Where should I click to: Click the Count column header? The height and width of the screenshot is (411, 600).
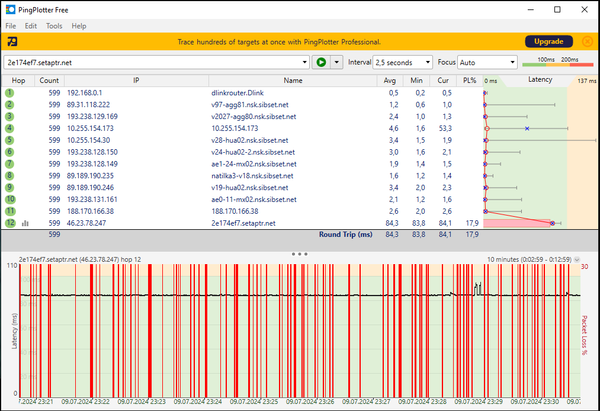[49, 80]
